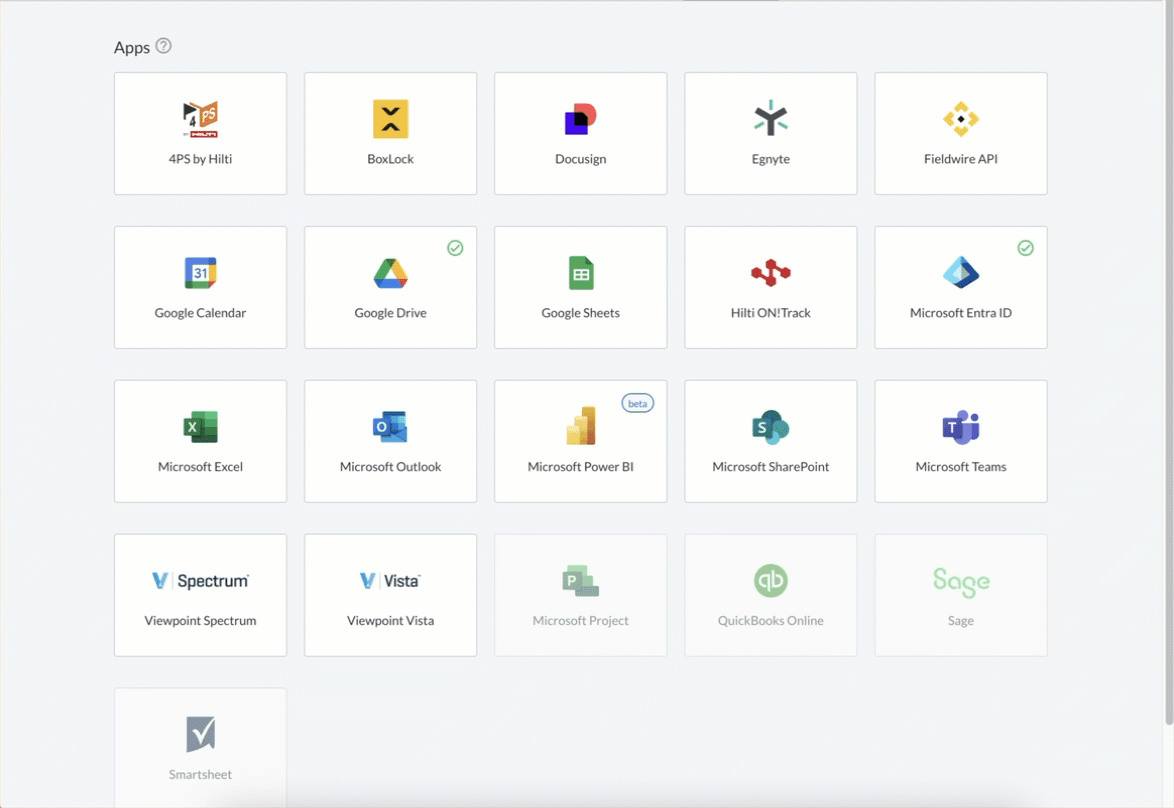The image size is (1174, 808).
Task: Select the Docusign app icon
Action: (580, 119)
